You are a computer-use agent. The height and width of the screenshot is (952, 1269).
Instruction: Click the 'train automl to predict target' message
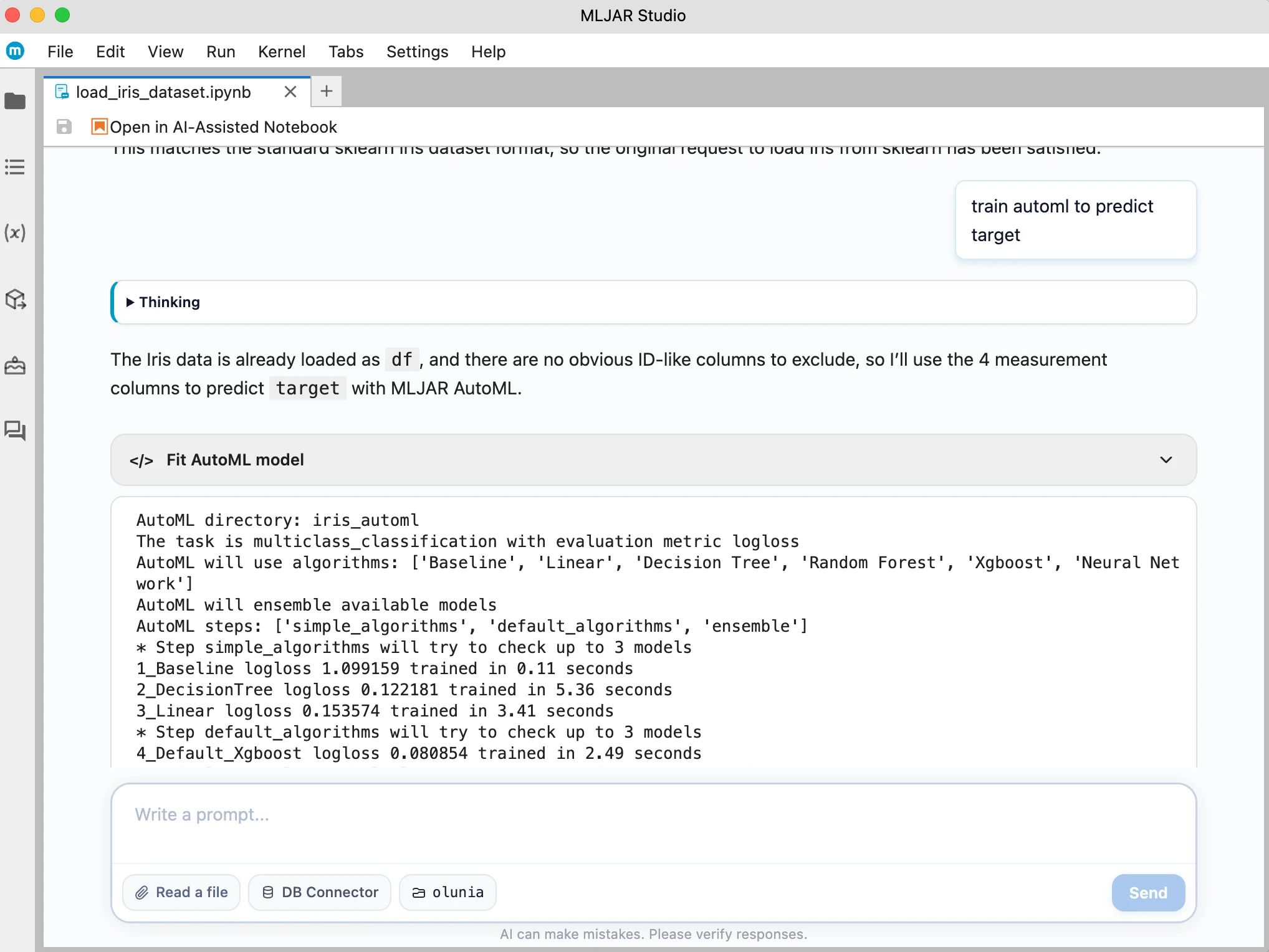(x=1076, y=220)
